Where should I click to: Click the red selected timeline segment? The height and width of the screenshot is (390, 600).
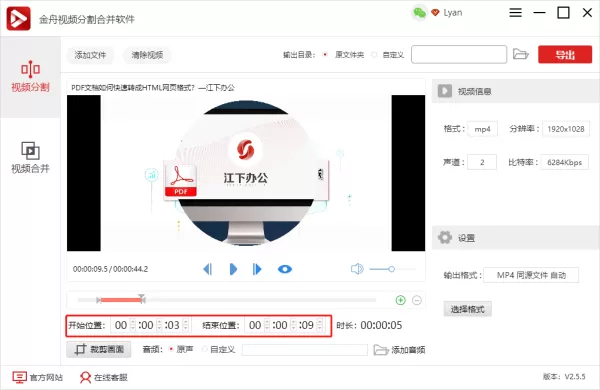click(121, 300)
